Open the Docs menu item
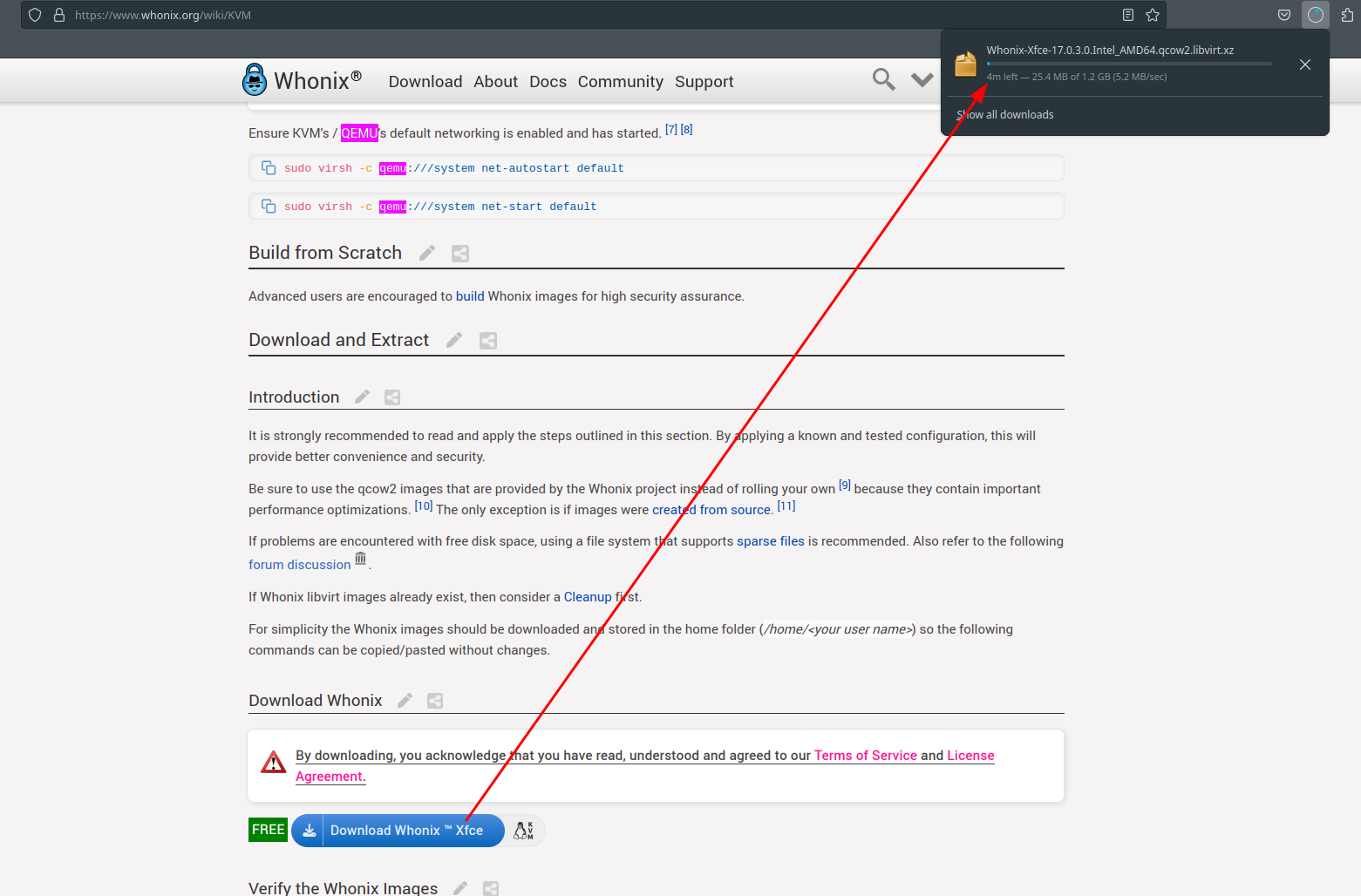Screen dimensions: 1361x896 [x=548, y=81]
